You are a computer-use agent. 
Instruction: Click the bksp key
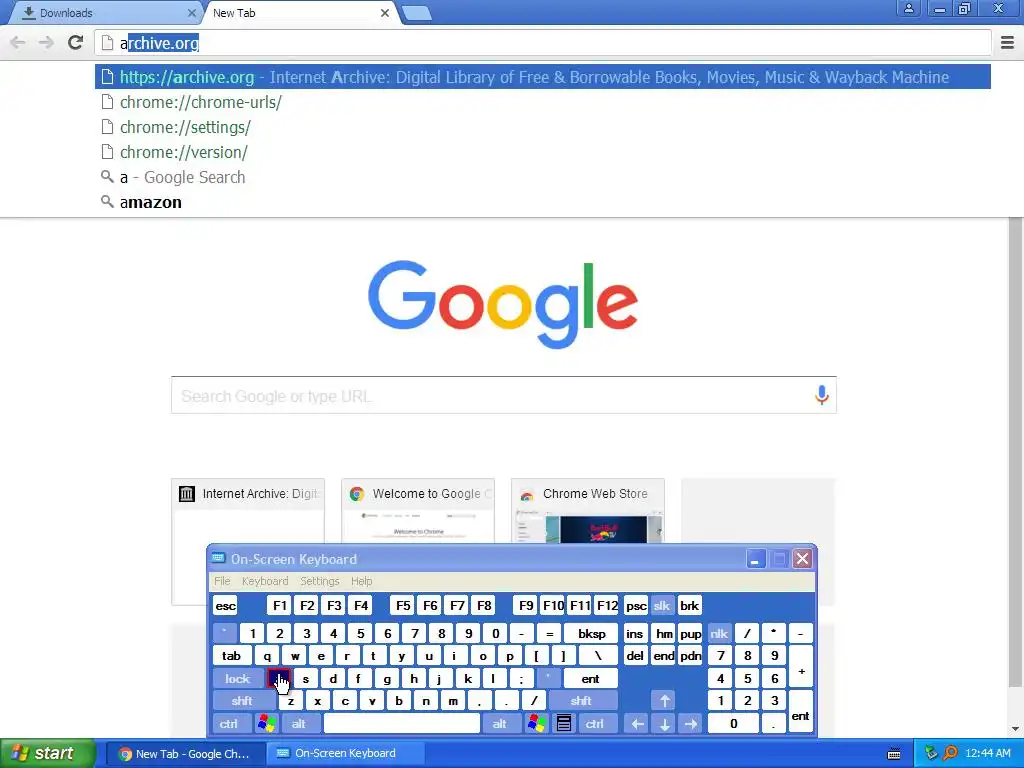coord(592,633)
